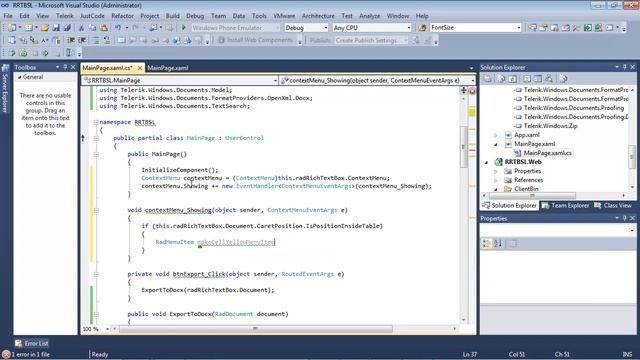Open the File menu
640x360 pixels.
tap(8, 16)
